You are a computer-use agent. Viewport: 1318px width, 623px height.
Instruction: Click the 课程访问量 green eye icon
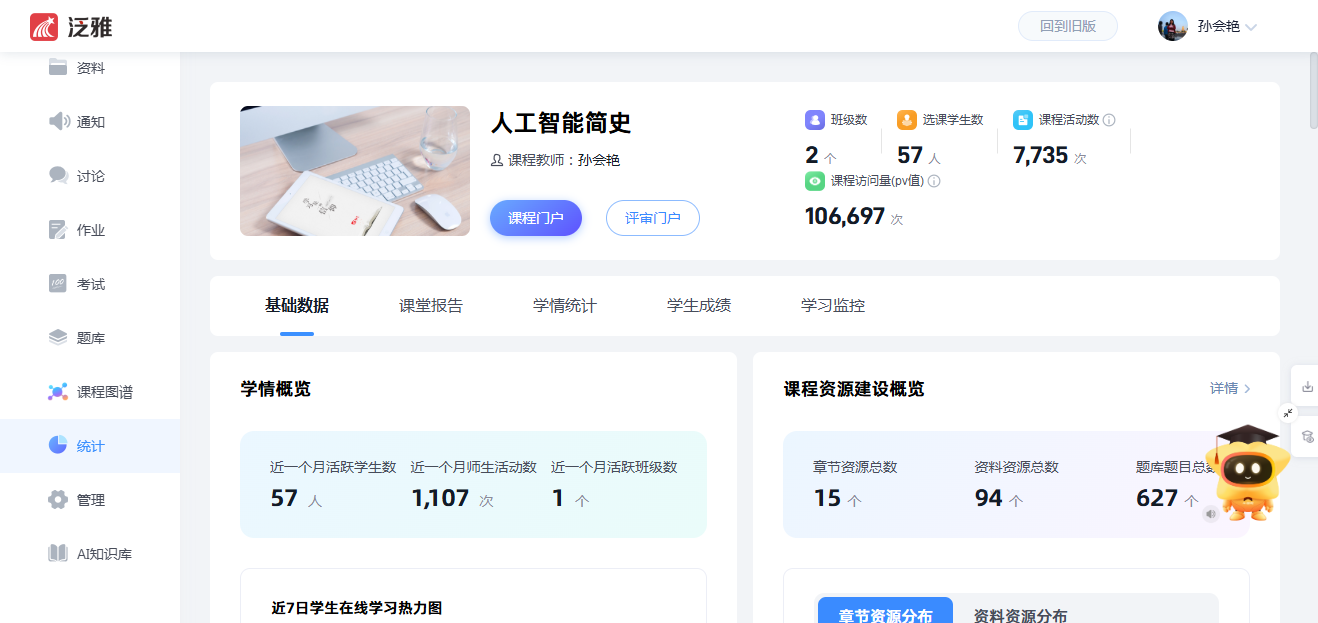pyautogui.click(x=815, y=181)
